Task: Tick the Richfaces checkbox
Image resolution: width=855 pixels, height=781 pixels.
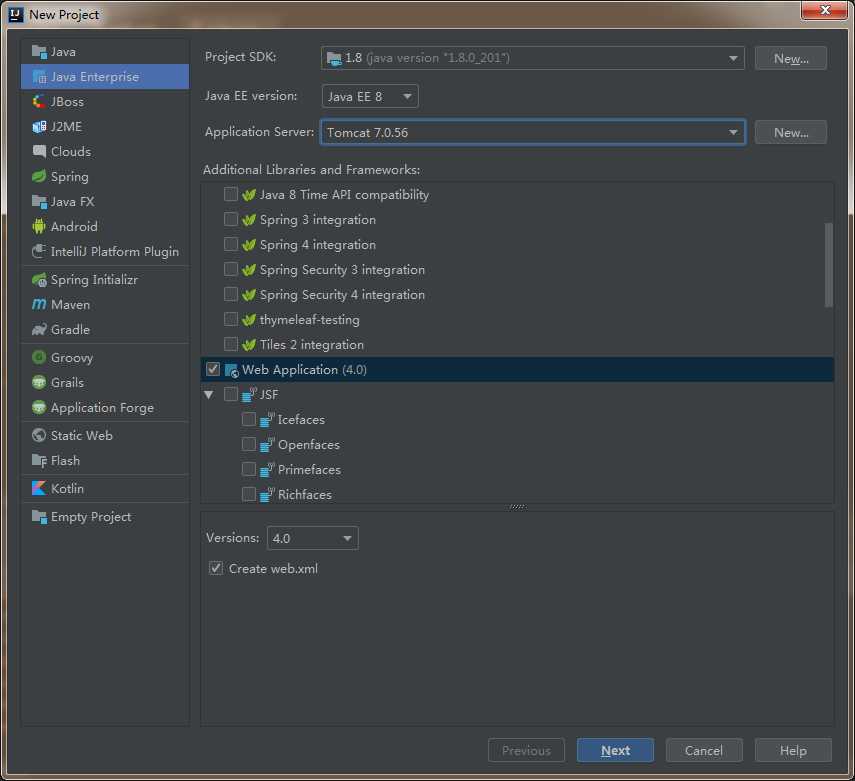Action: 249,494
